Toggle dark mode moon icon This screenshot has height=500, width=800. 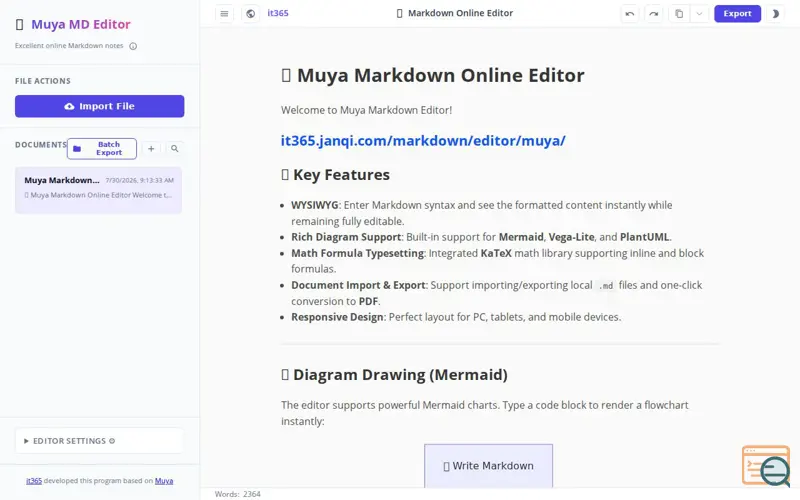pos(776,14)
